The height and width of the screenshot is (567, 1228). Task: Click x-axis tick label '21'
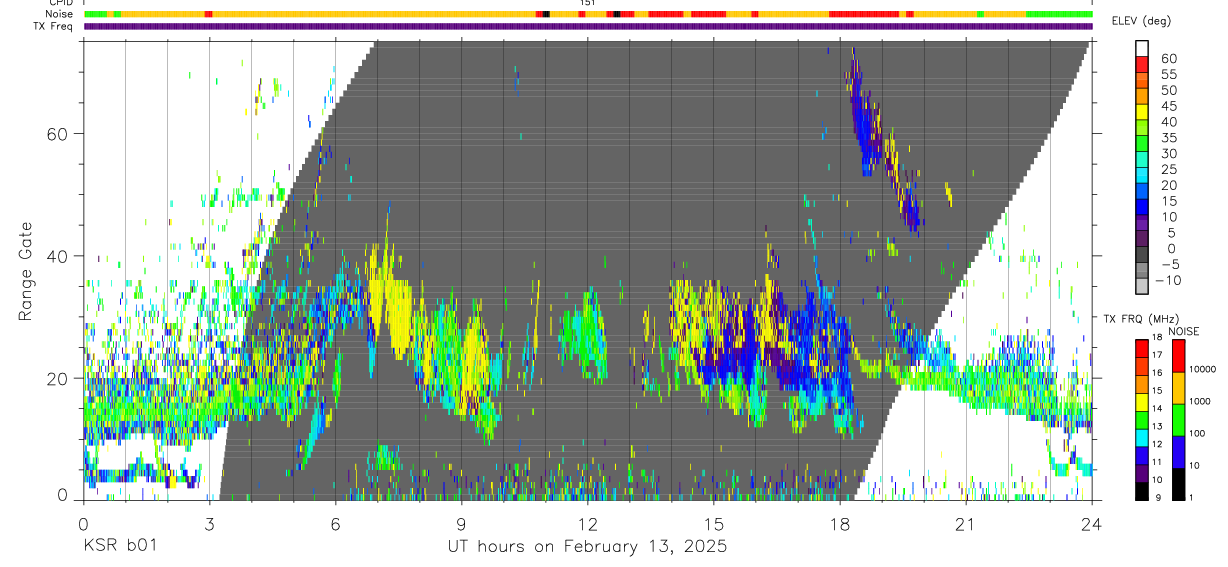pyautogui.click(x=965, y=524)
